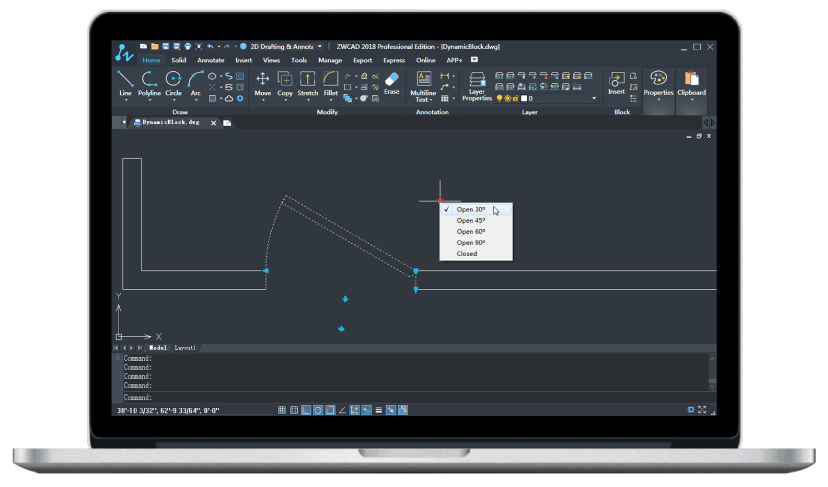Viewport: 828px width, 487px height.
Task: Click the command history scrollbar down arrow
Action: pos(712,387)
